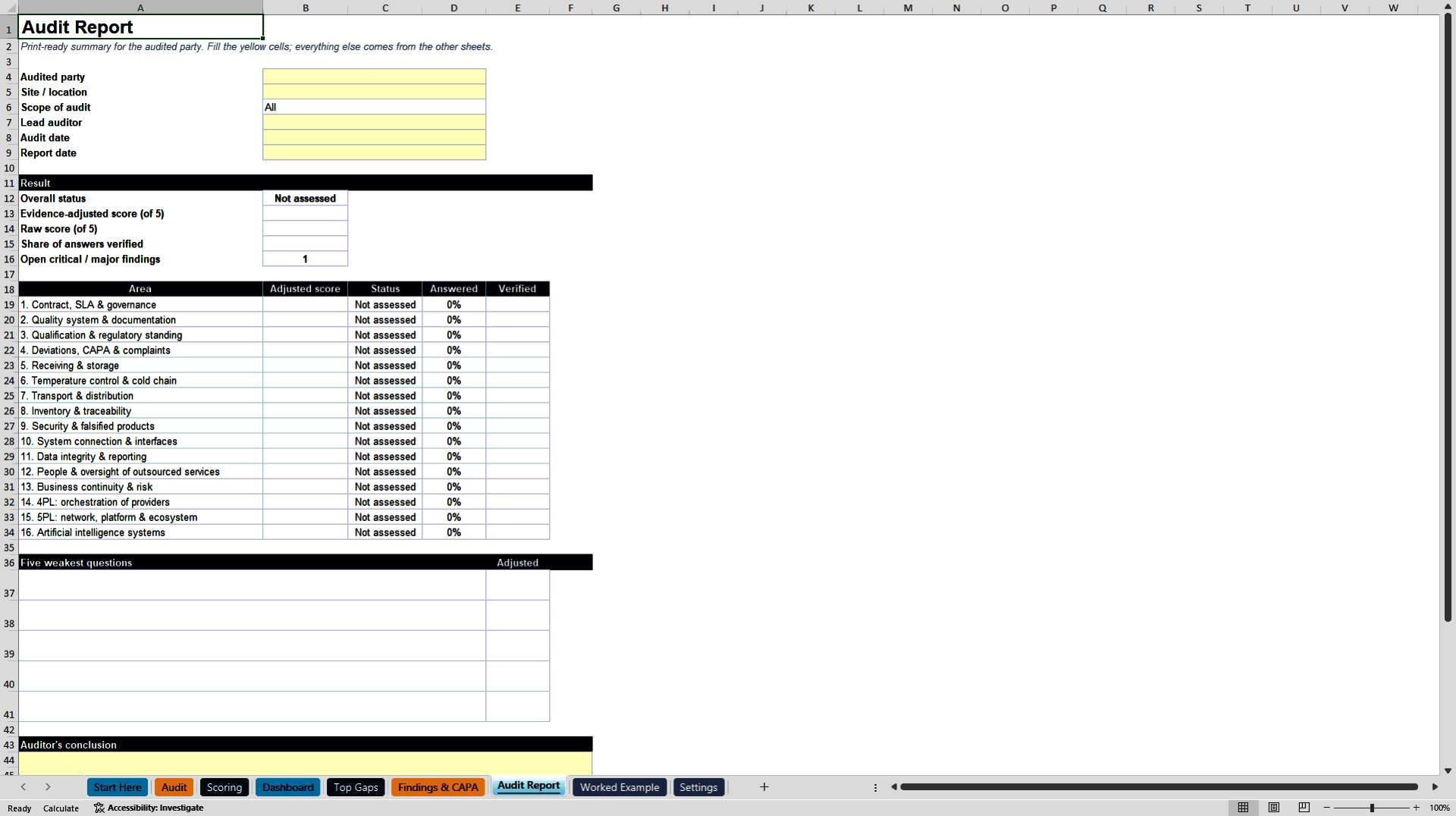Open the Dashboard sheet tab
Image resolution: width=1456 pixels, height=816 pixels.
[x=288, y=787]
